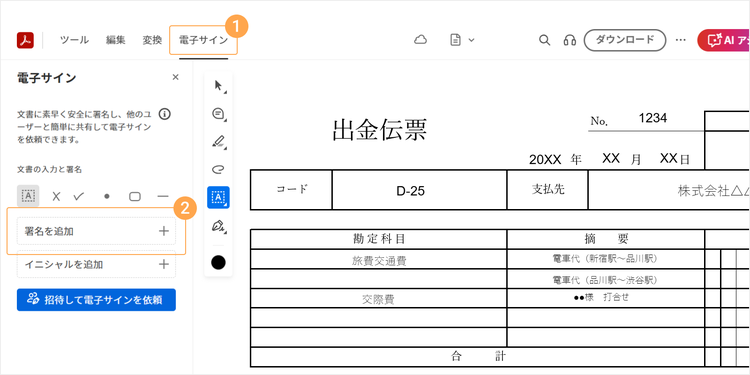Click the 合計 row label
The height and width of the screenshot is (375, 750).
point(477,357)
